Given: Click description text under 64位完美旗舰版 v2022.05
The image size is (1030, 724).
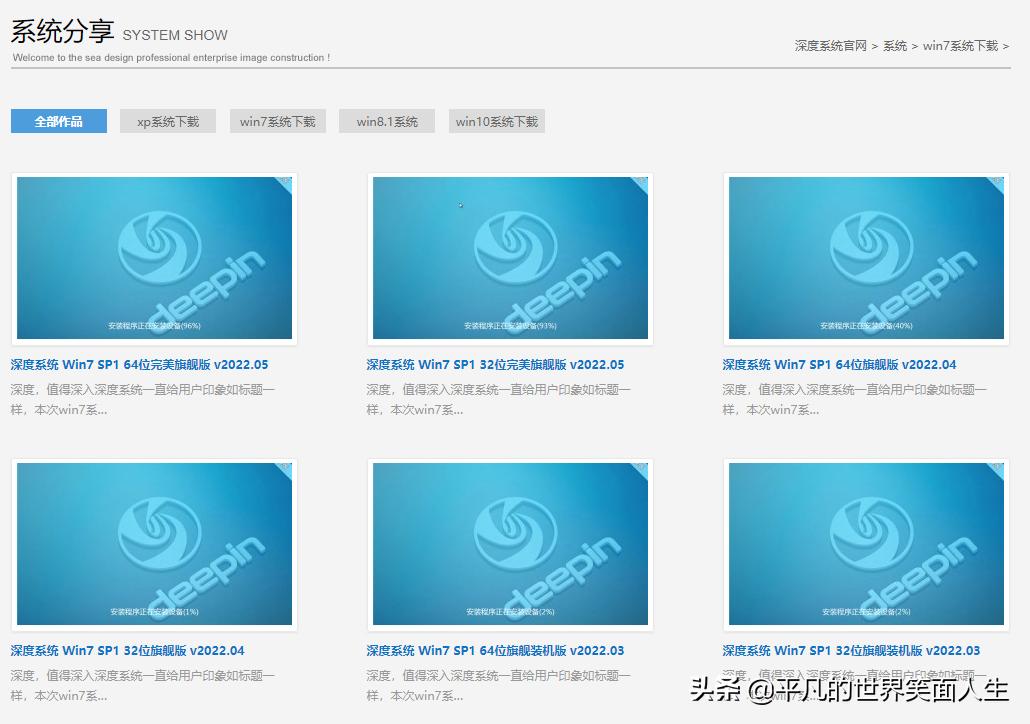Looking at the screenshot, I should pyautogui.click(x=143, y=399).
